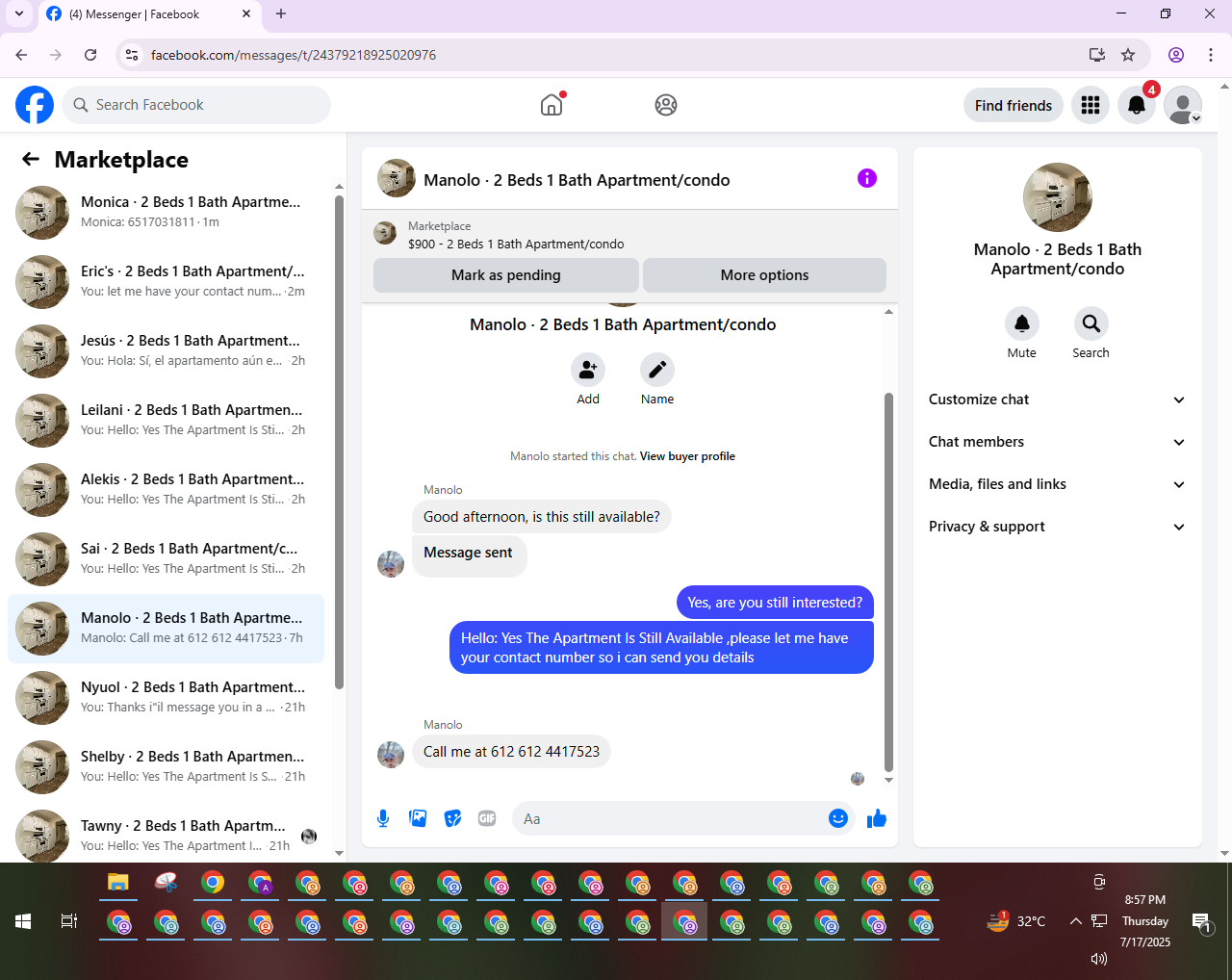Screen dimensions: 1232x980
Task: Open the Monica conversation
Action: pyautogui.click(x=166, y=213)
